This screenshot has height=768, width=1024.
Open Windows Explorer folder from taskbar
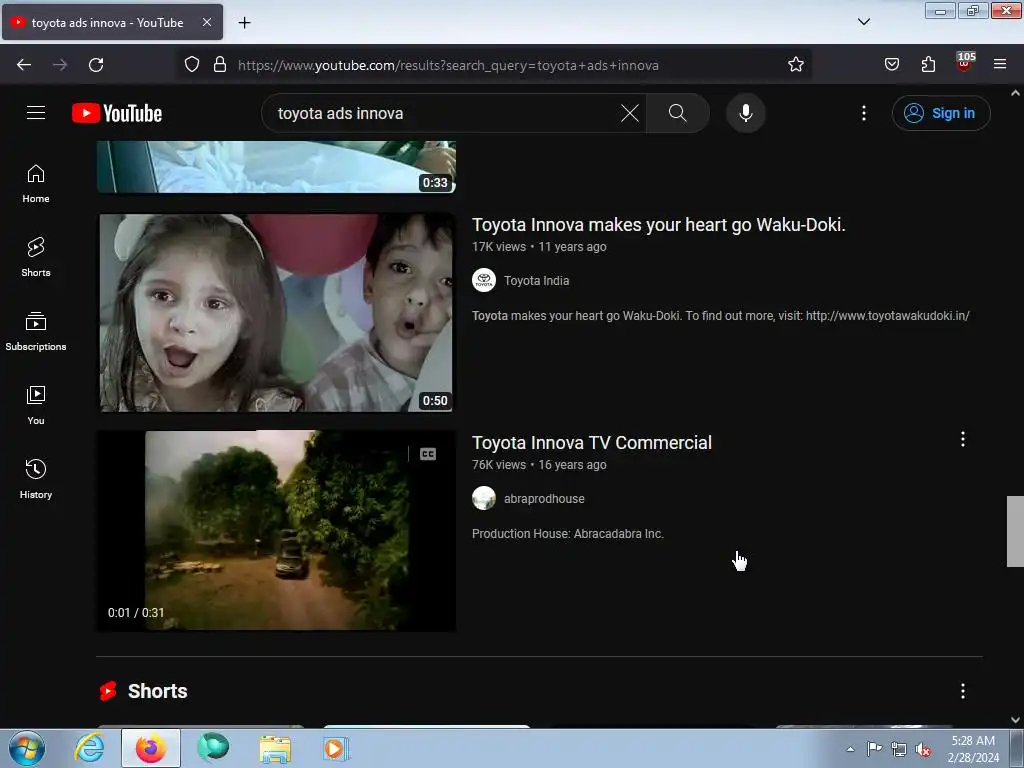coord(275,749)
